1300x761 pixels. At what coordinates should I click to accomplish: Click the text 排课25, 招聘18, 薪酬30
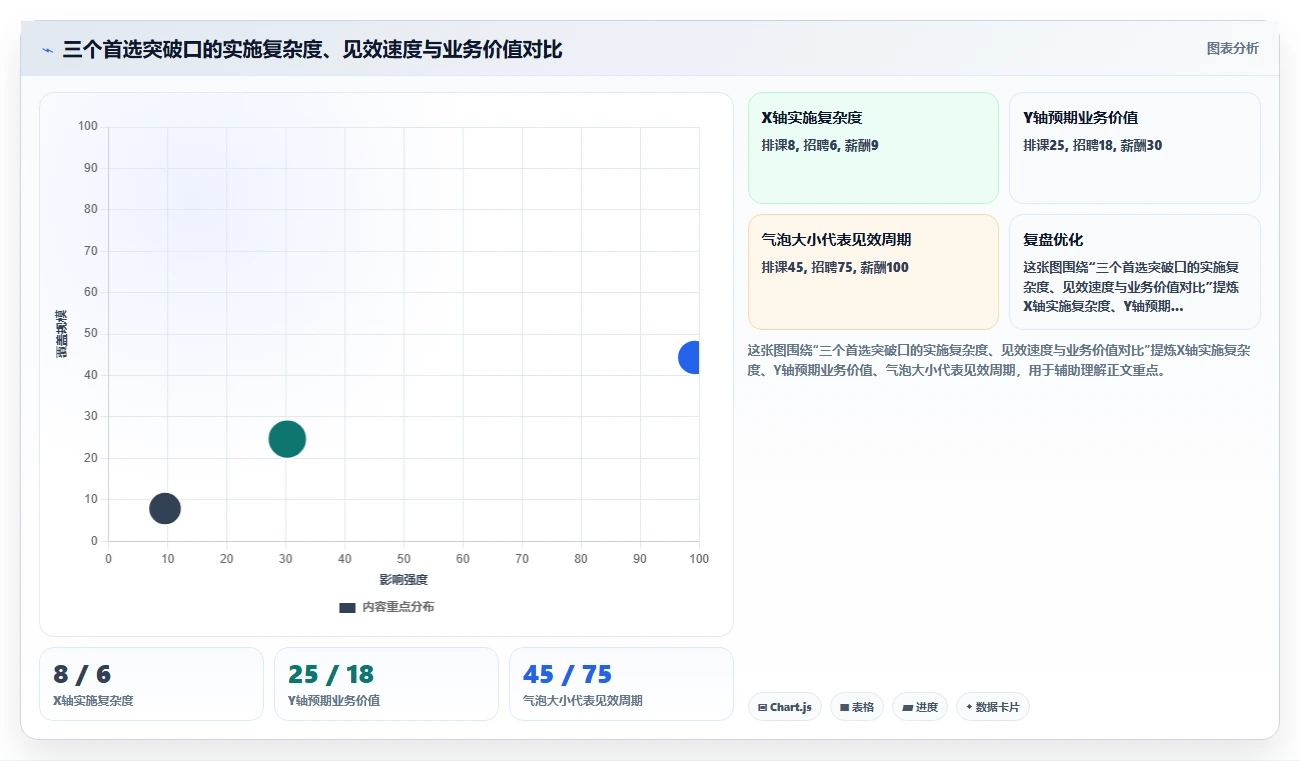(x=1093, y=146)
